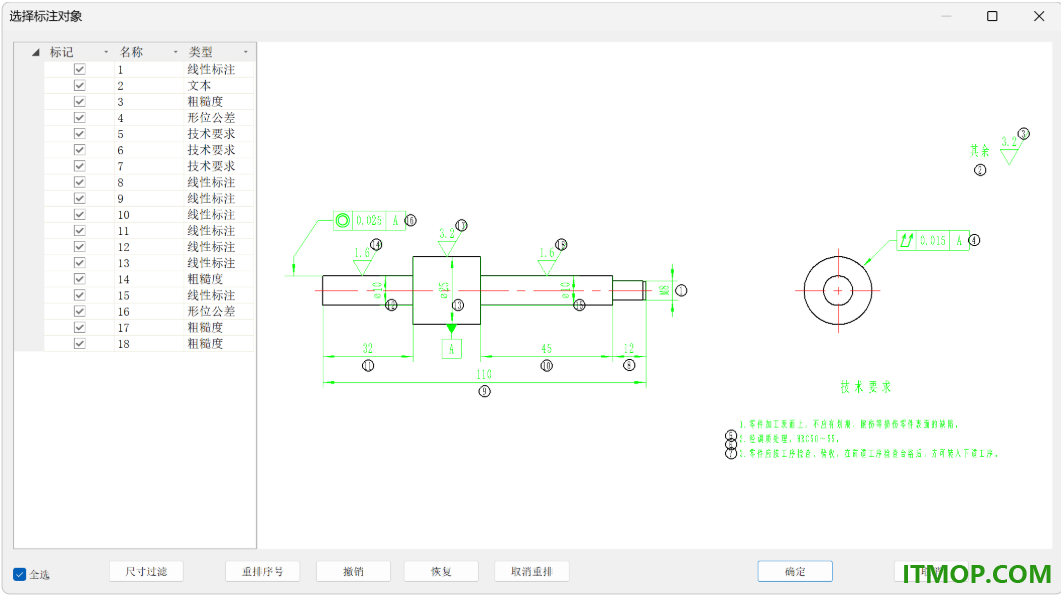The height and width of the screenshot is (597, 1061).
Task: Click the 撤销 button
Action: [x=353, y=571]
